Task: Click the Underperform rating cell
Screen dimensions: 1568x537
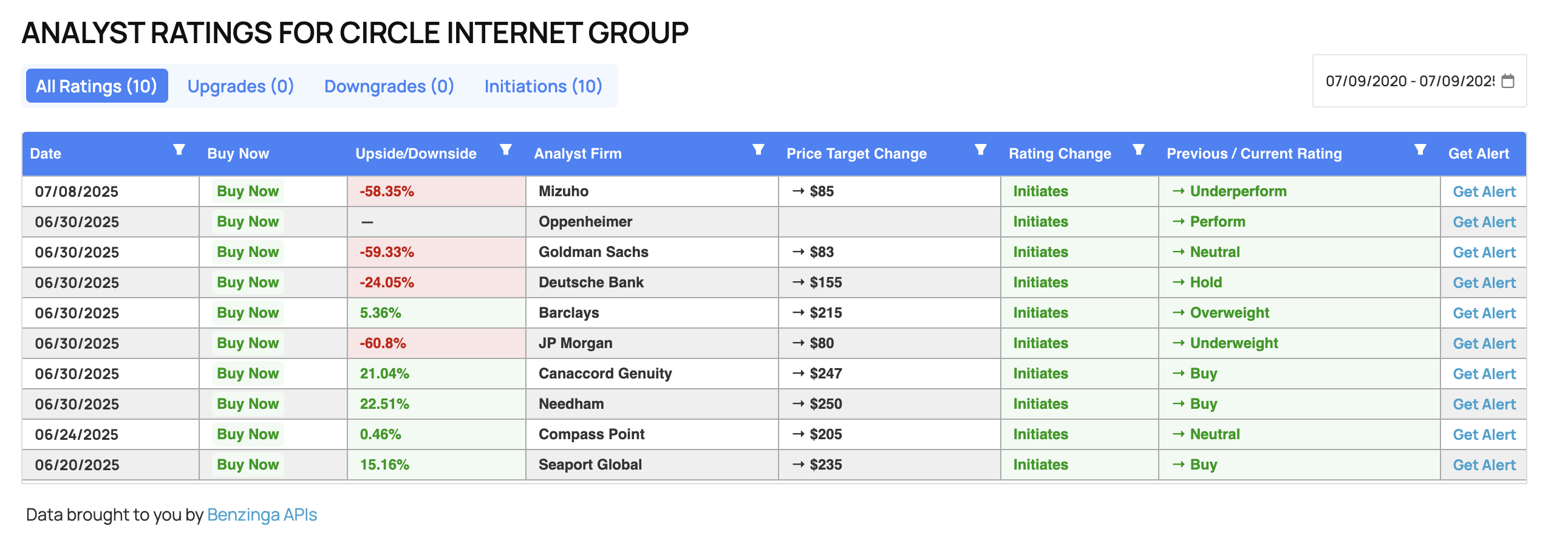Action: click(1300, 191)
